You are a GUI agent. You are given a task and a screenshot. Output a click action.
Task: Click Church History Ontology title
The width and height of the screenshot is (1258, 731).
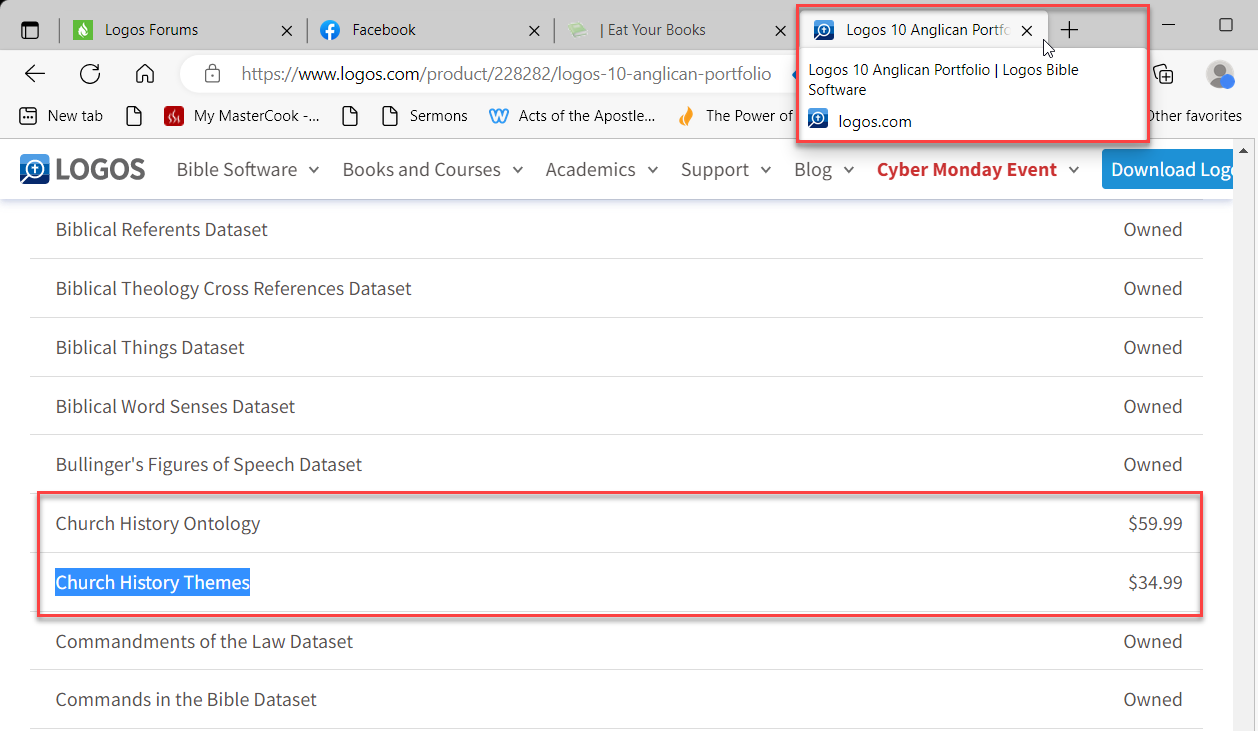(x=158, y=523)
